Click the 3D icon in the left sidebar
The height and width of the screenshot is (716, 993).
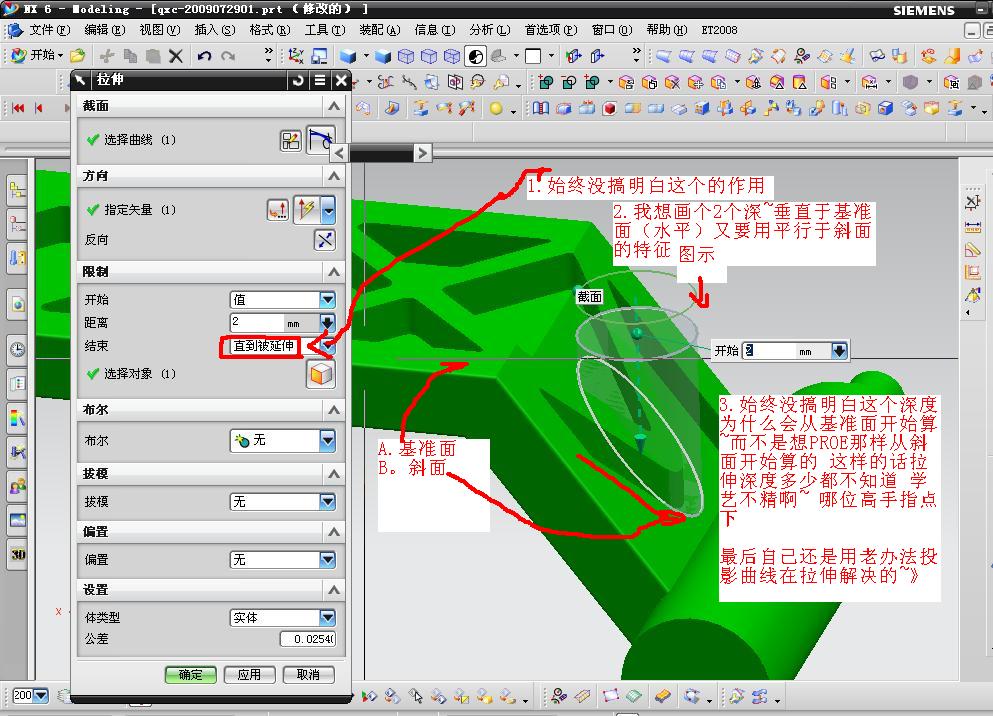coord(18,555)
